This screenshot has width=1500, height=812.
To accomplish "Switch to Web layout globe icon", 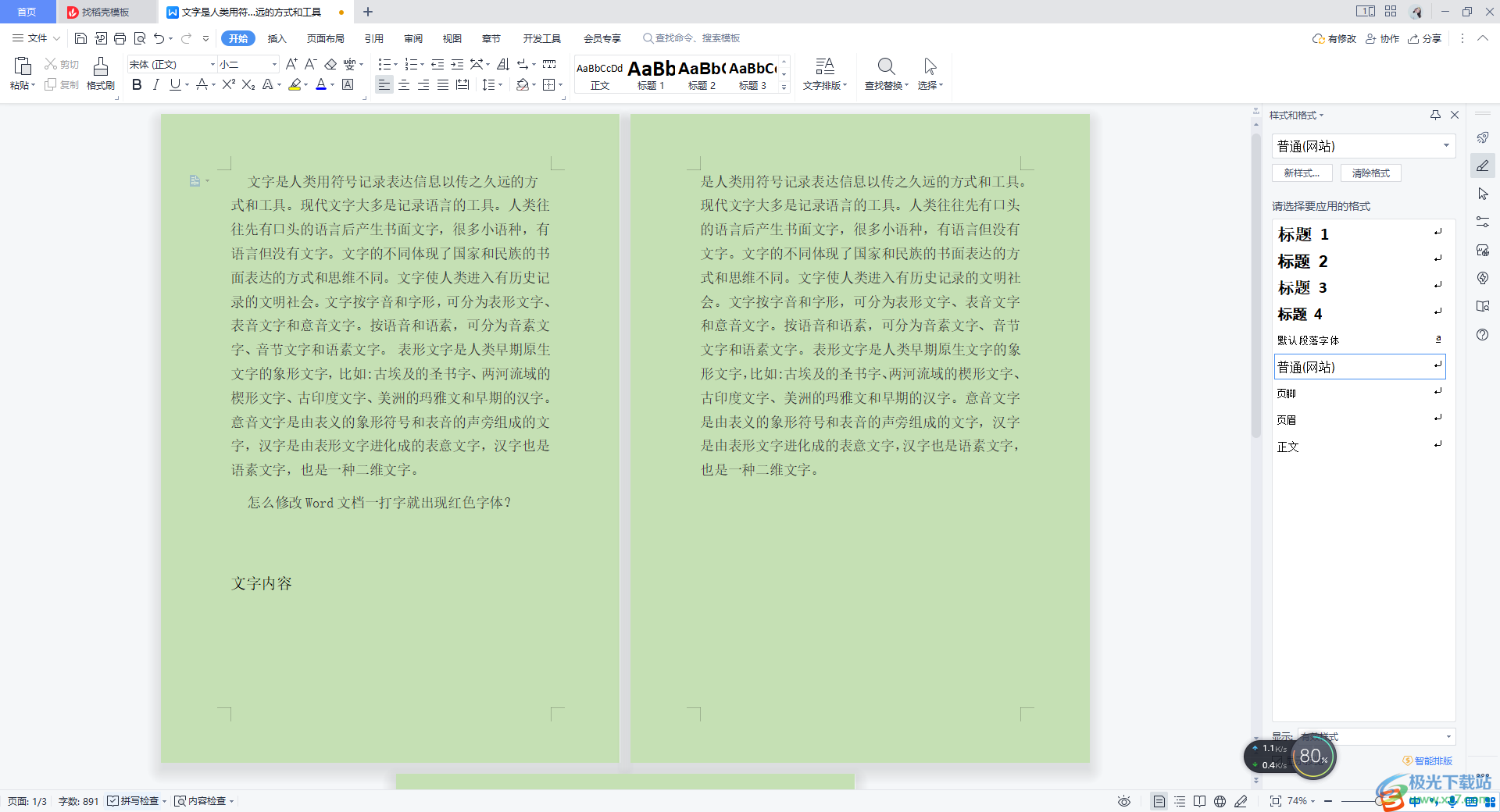I will pos(1220,801).
